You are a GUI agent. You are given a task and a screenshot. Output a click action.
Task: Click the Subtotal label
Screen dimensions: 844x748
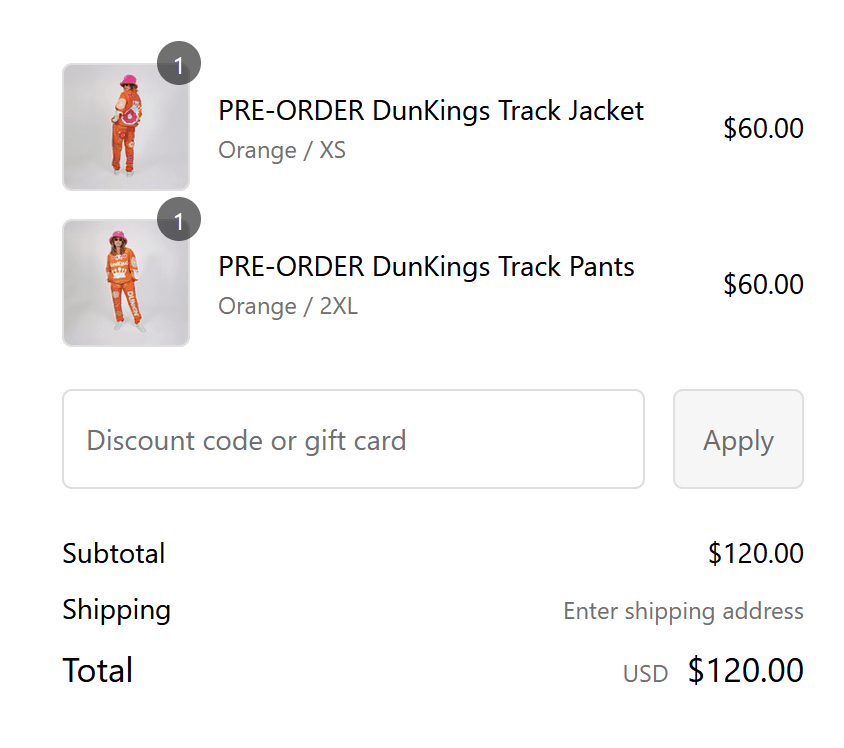pyautogui.click(x=114, y=554)
